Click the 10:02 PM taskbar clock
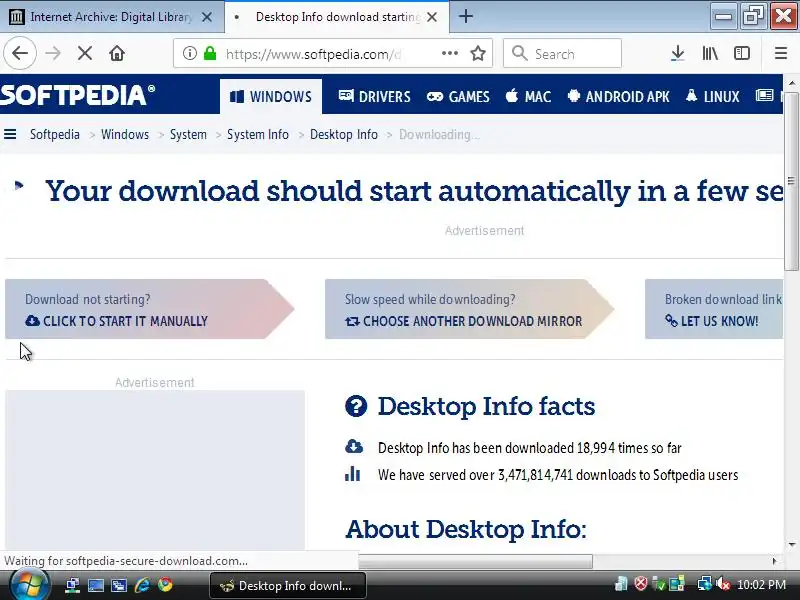Image resolution: width=800 pixels, height=600 pixels. (x=761, y=585)
